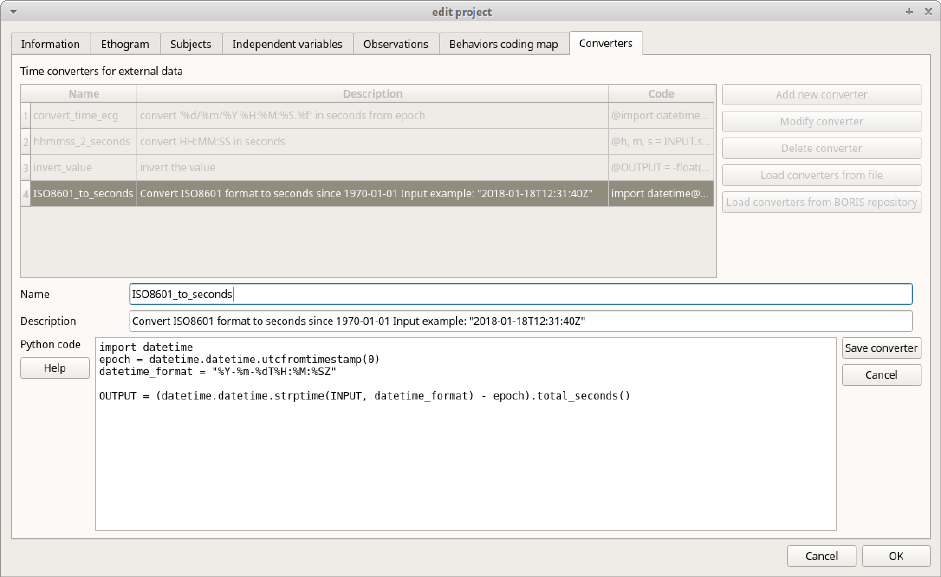The image size is (941, 577).
Task: Select the ISO8601_to_seconds converter row
Action: [83, 193]
